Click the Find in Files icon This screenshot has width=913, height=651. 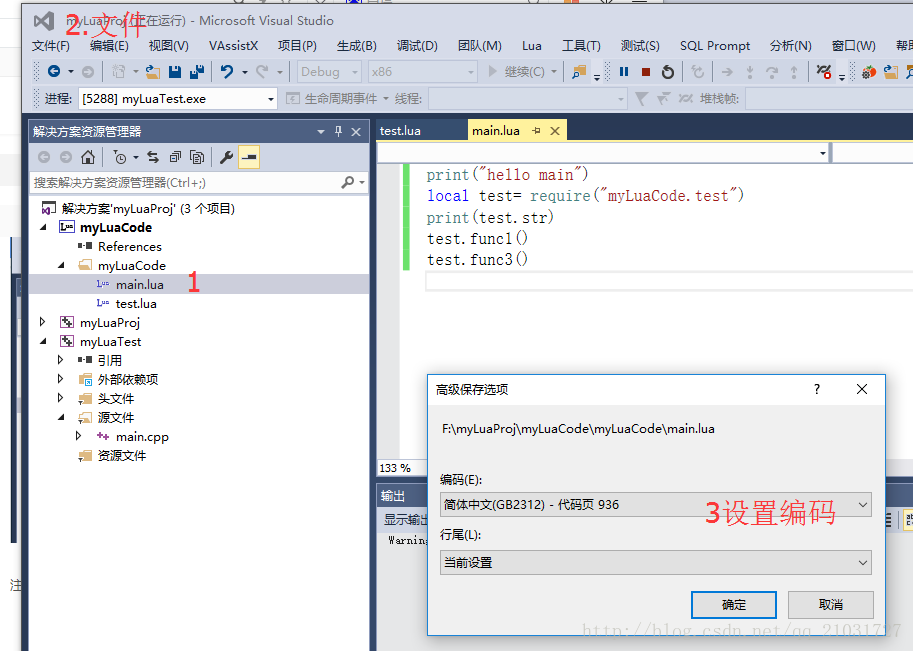point(579,72)
